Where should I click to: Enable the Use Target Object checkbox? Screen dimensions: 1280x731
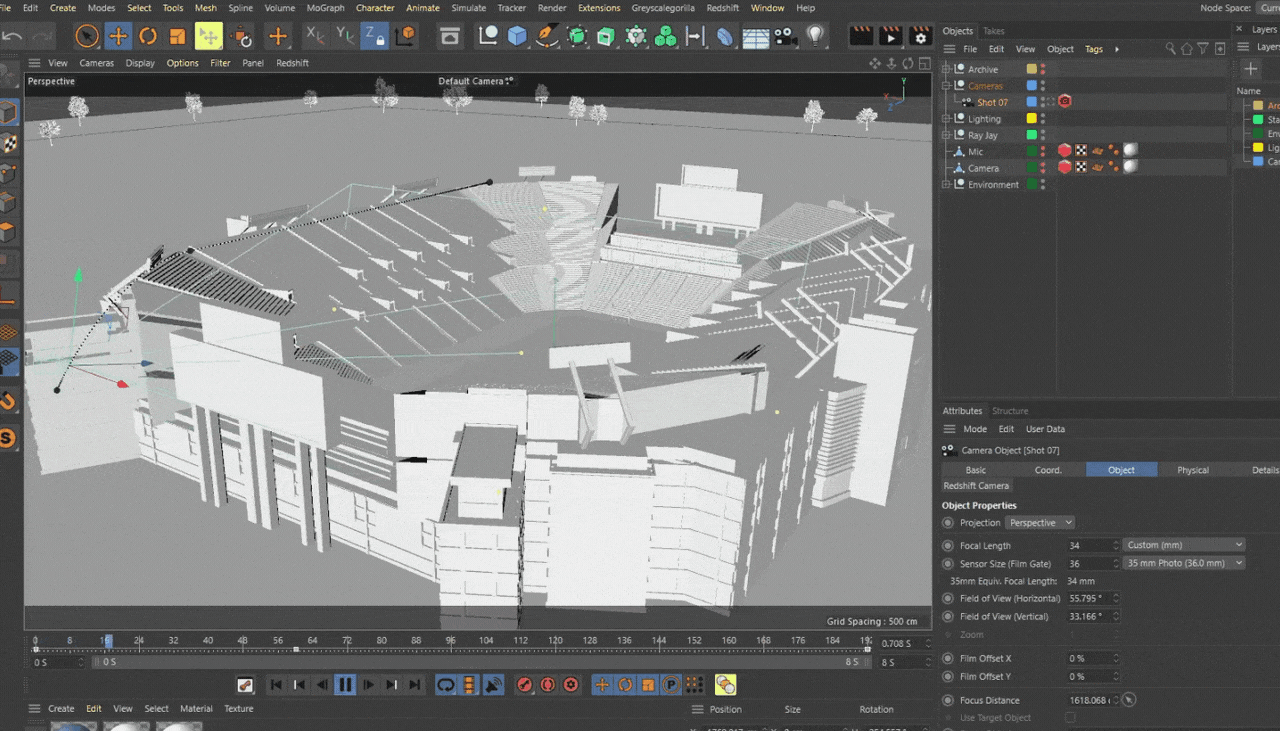pos(1071,718)
